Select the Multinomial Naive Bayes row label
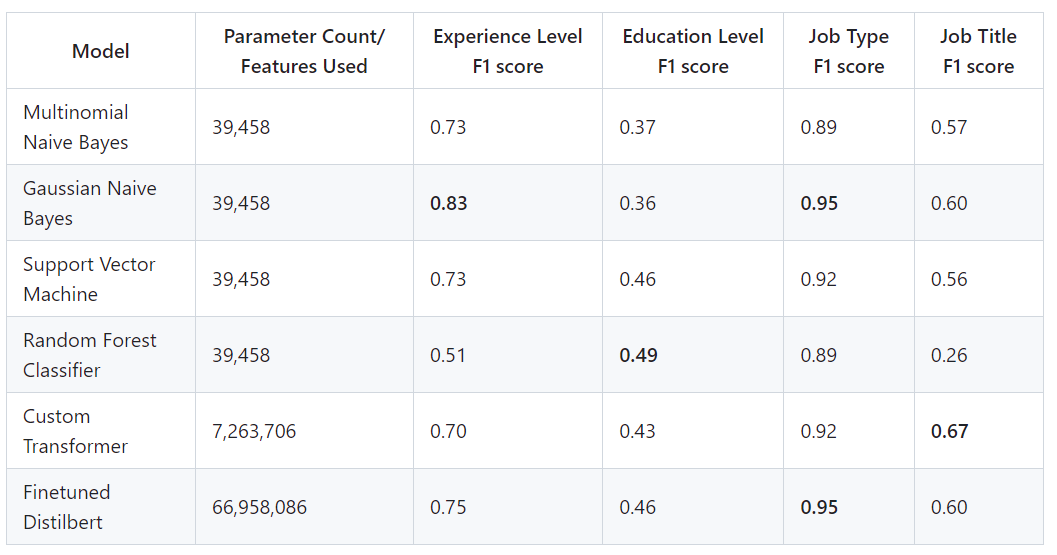This screenshot has width=1057, height=555. click(76, 127)
